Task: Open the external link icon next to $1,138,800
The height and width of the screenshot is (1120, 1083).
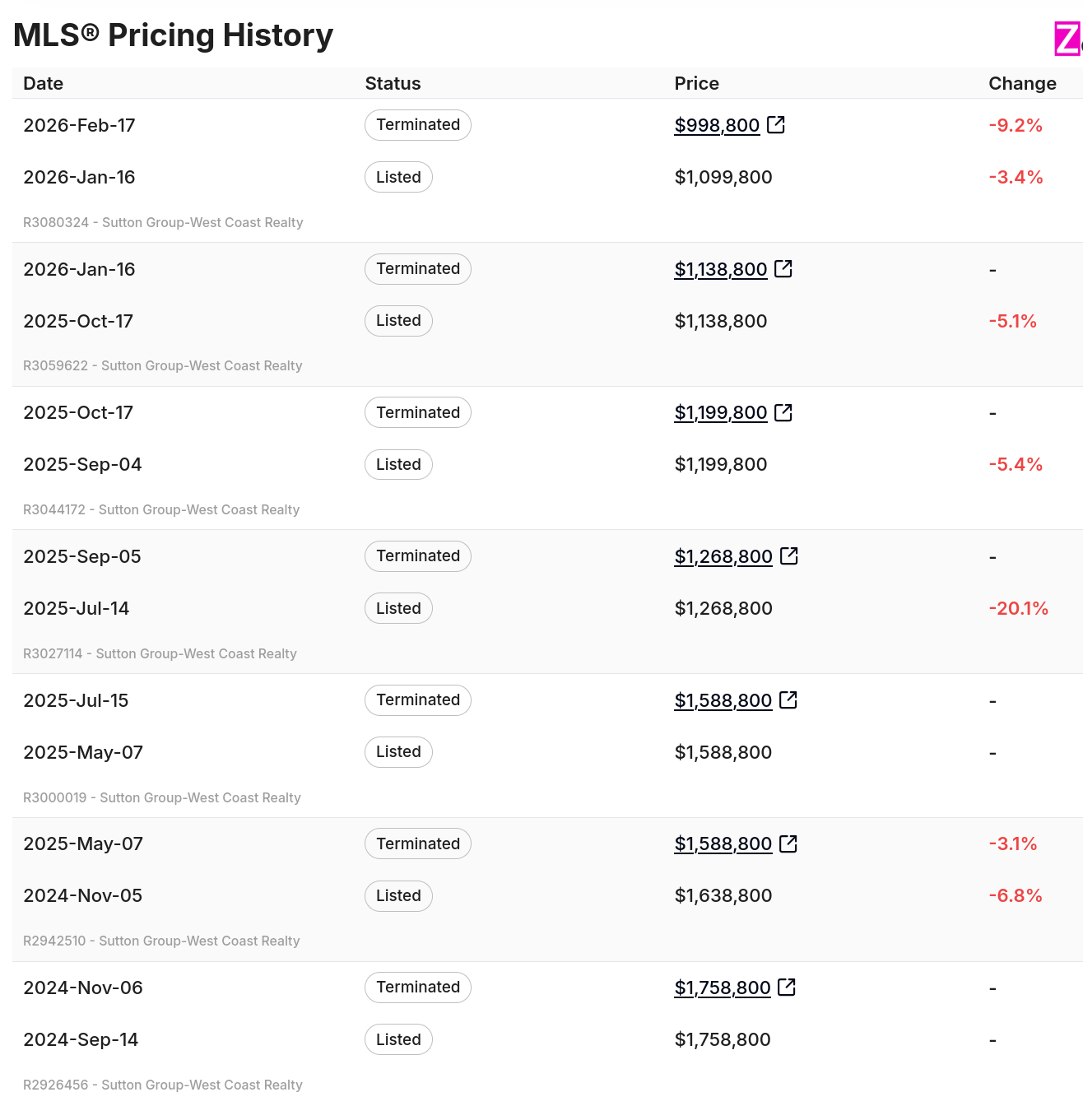Action: pyautogui.click(x=783, y=269)
